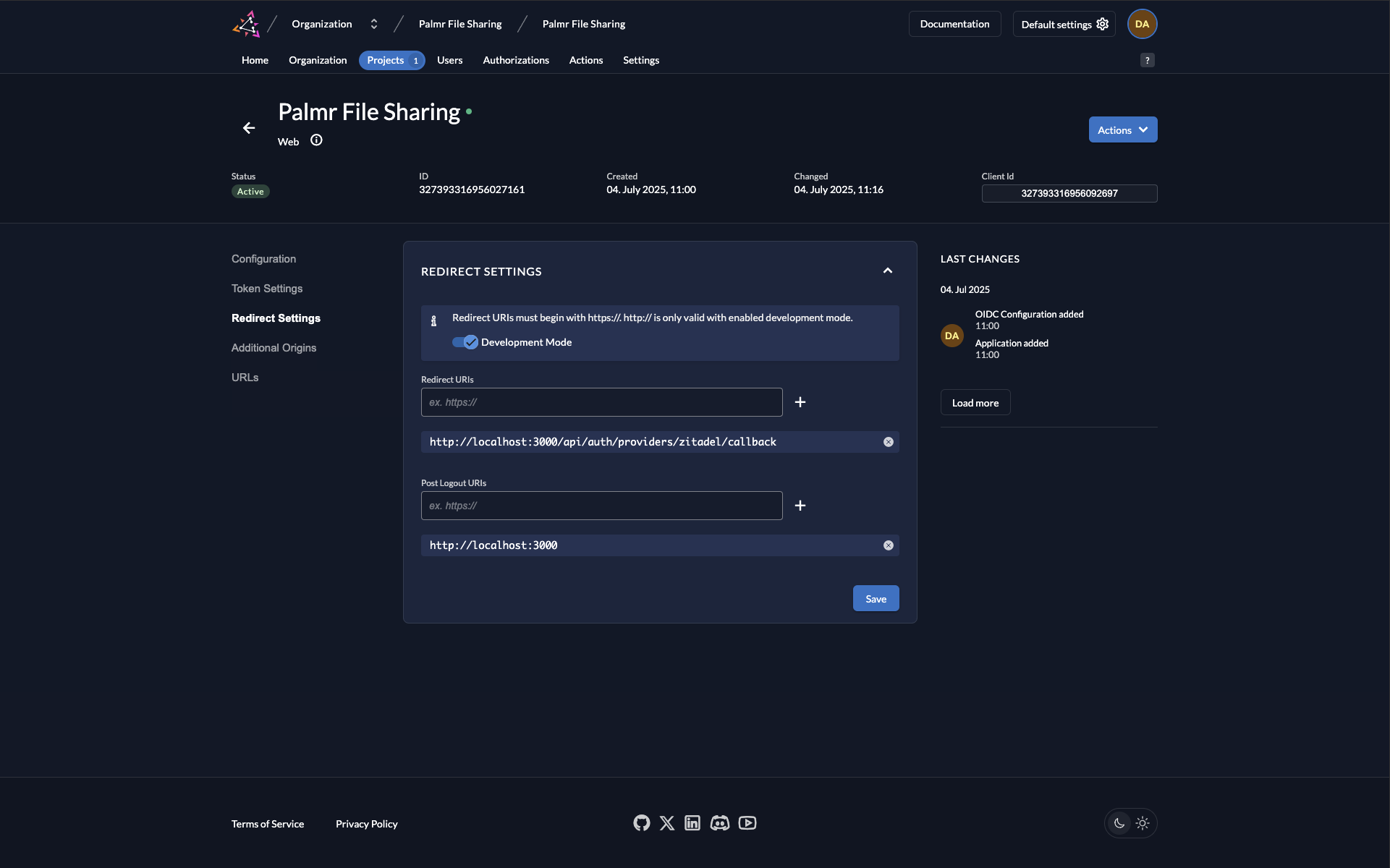
Task: Open the Users tab
Action: pyautogui.click(x=449, y=60)
